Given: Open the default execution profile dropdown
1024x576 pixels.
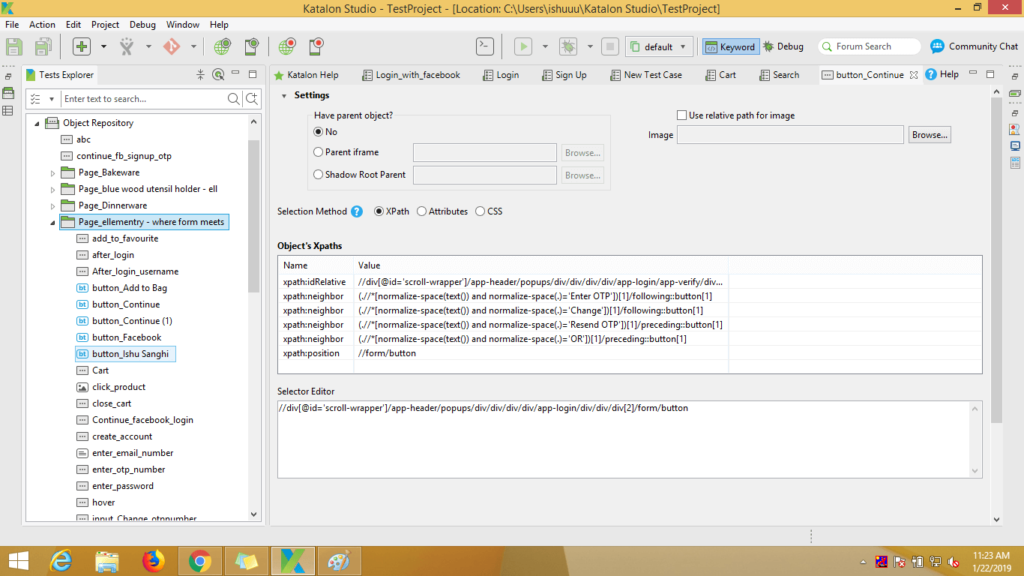Looking at the screenshot, I should (659, 46).
